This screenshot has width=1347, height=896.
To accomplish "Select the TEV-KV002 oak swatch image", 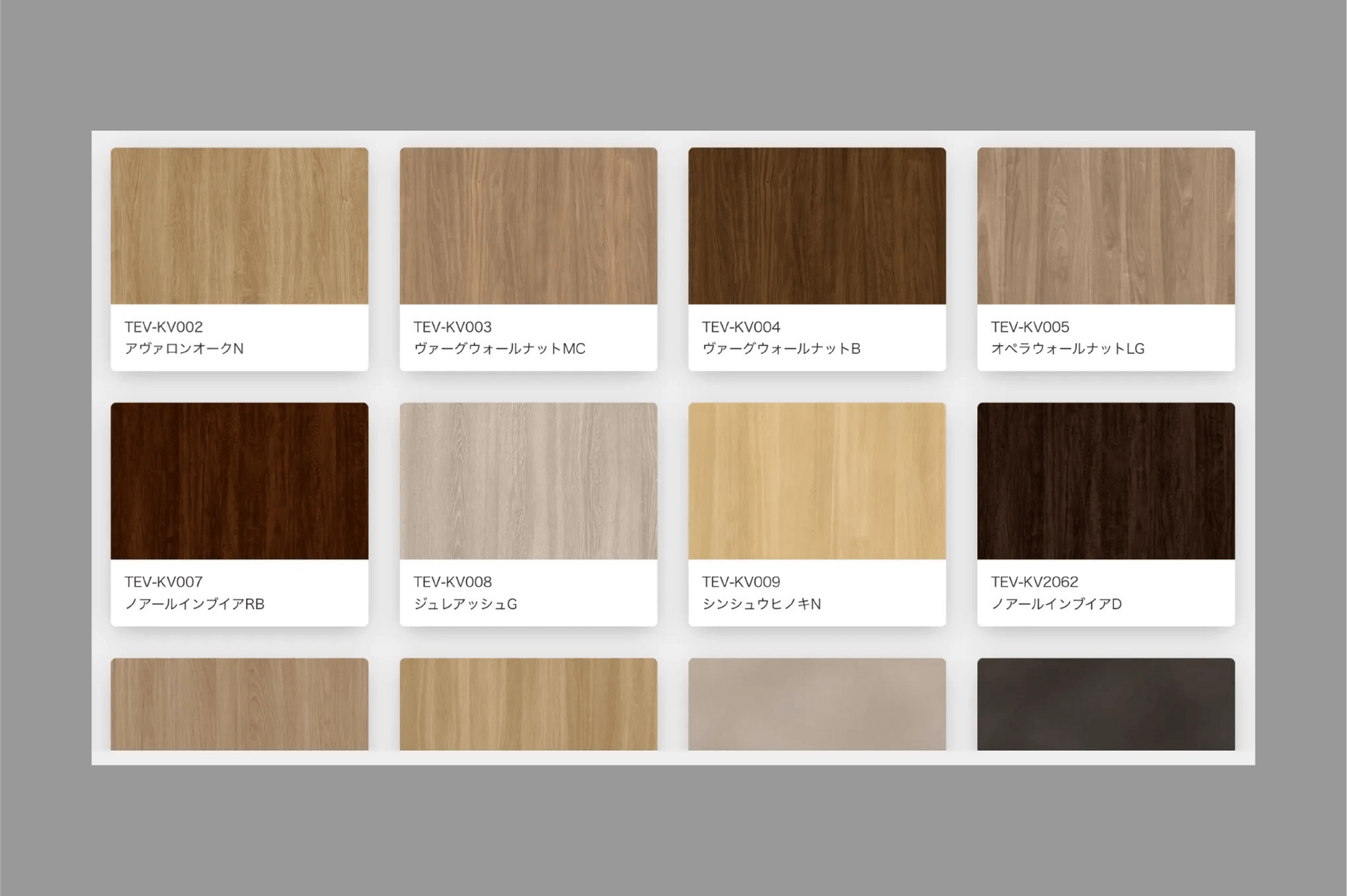I will pyautogui.click(x=239, y=226).
